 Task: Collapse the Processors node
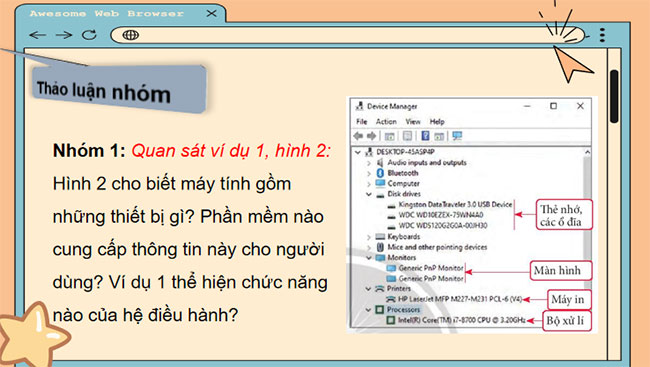click(368, 310)
